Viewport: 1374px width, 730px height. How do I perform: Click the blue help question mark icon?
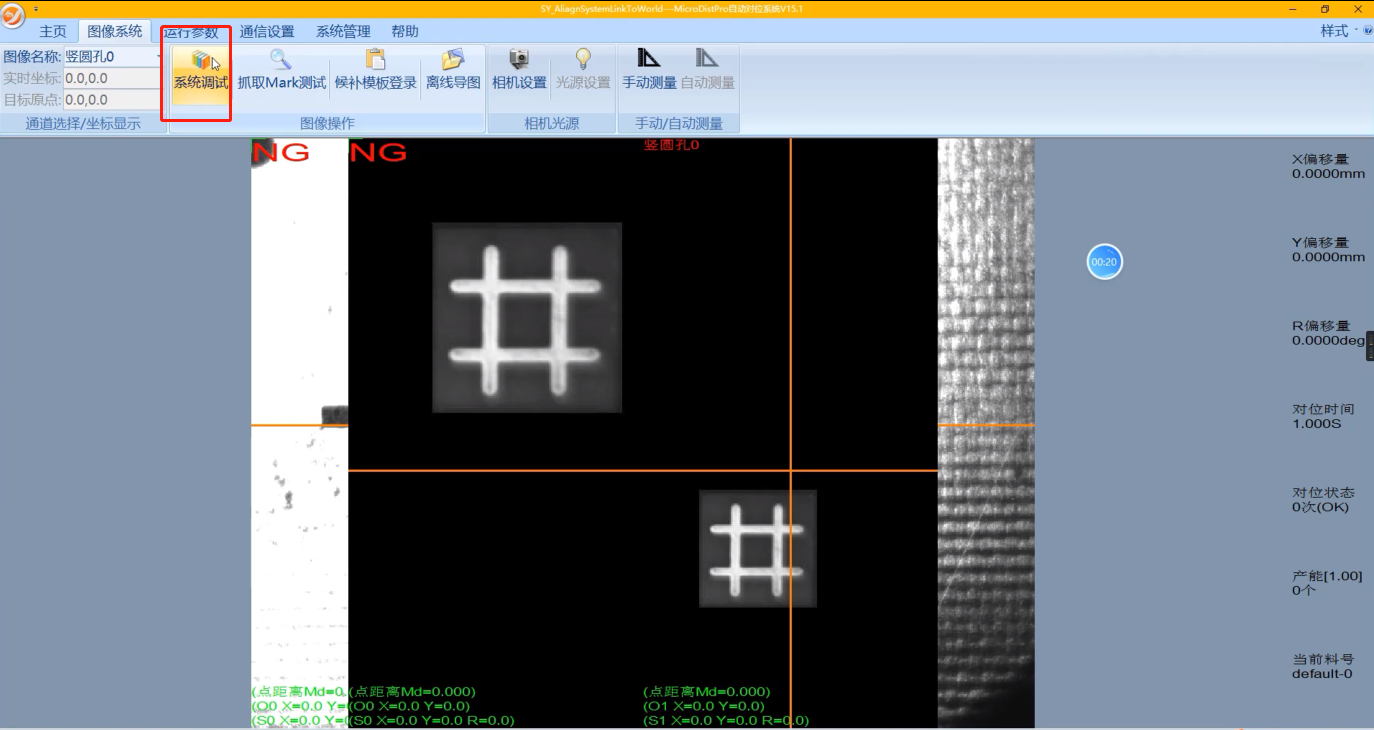click(x=1367, y=31)
